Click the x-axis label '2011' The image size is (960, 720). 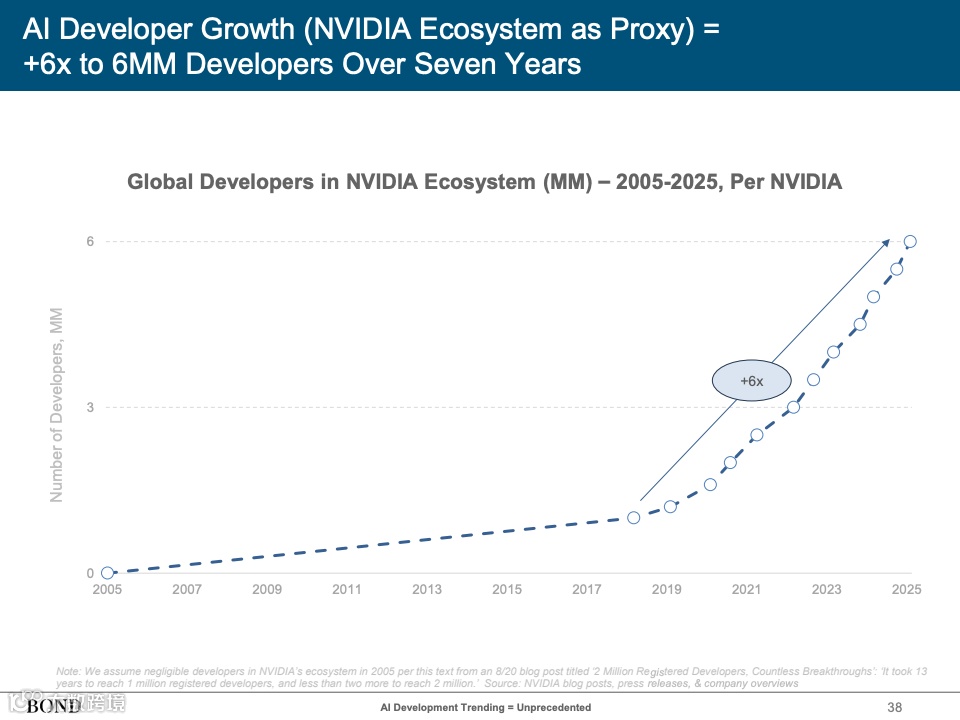click(347, 590)
